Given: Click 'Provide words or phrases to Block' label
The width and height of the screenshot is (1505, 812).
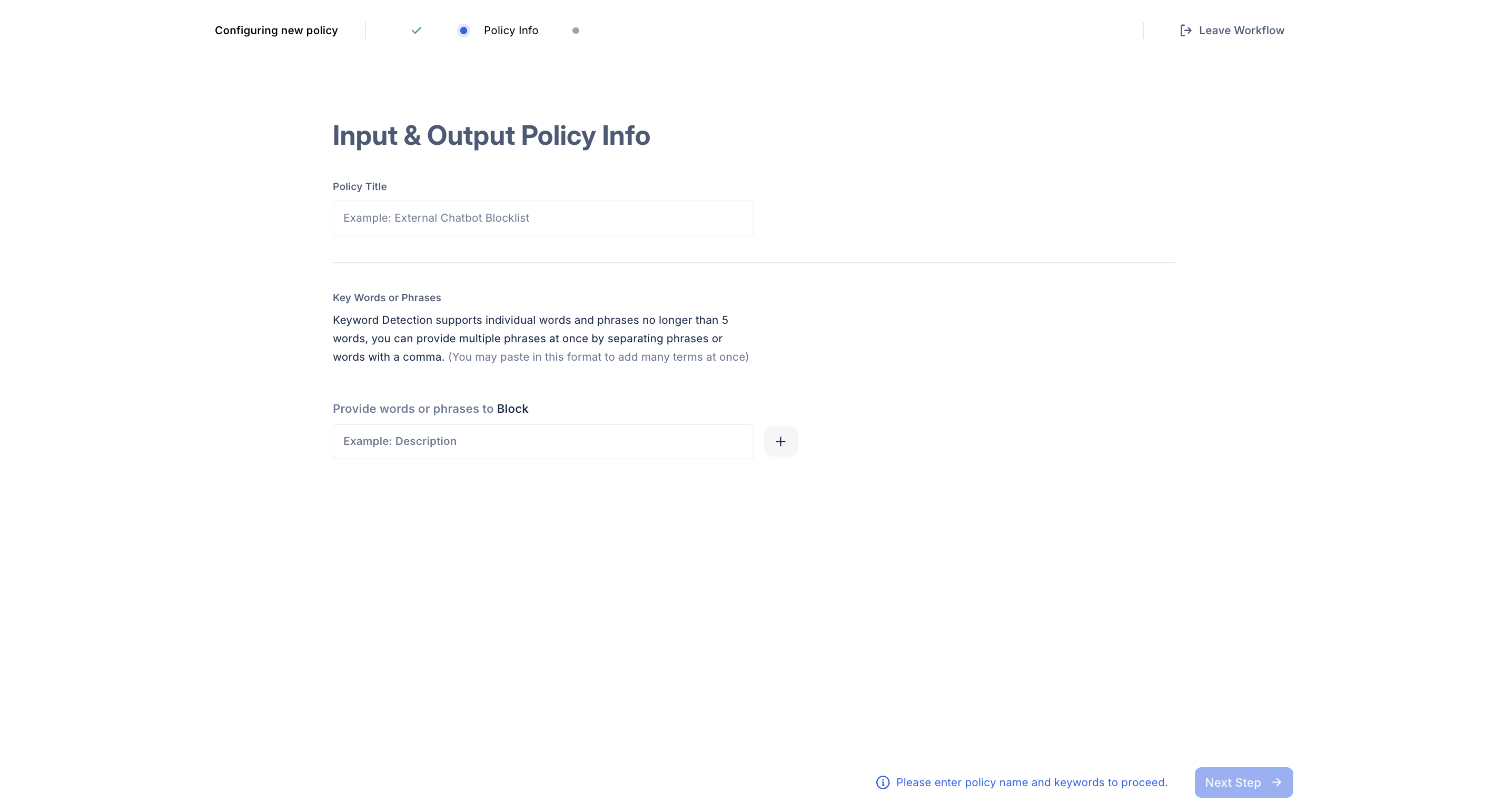Looking at the screenshot, I should click(430, 409).
